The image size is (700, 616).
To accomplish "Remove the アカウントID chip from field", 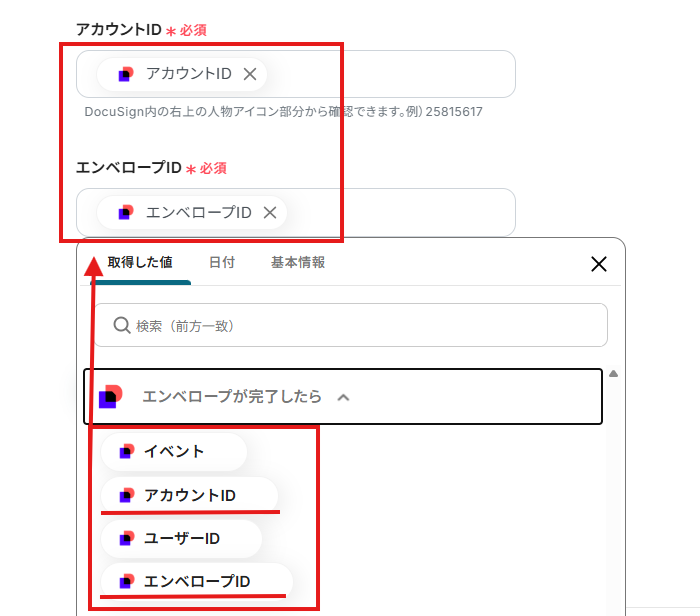I will (250, 74).
